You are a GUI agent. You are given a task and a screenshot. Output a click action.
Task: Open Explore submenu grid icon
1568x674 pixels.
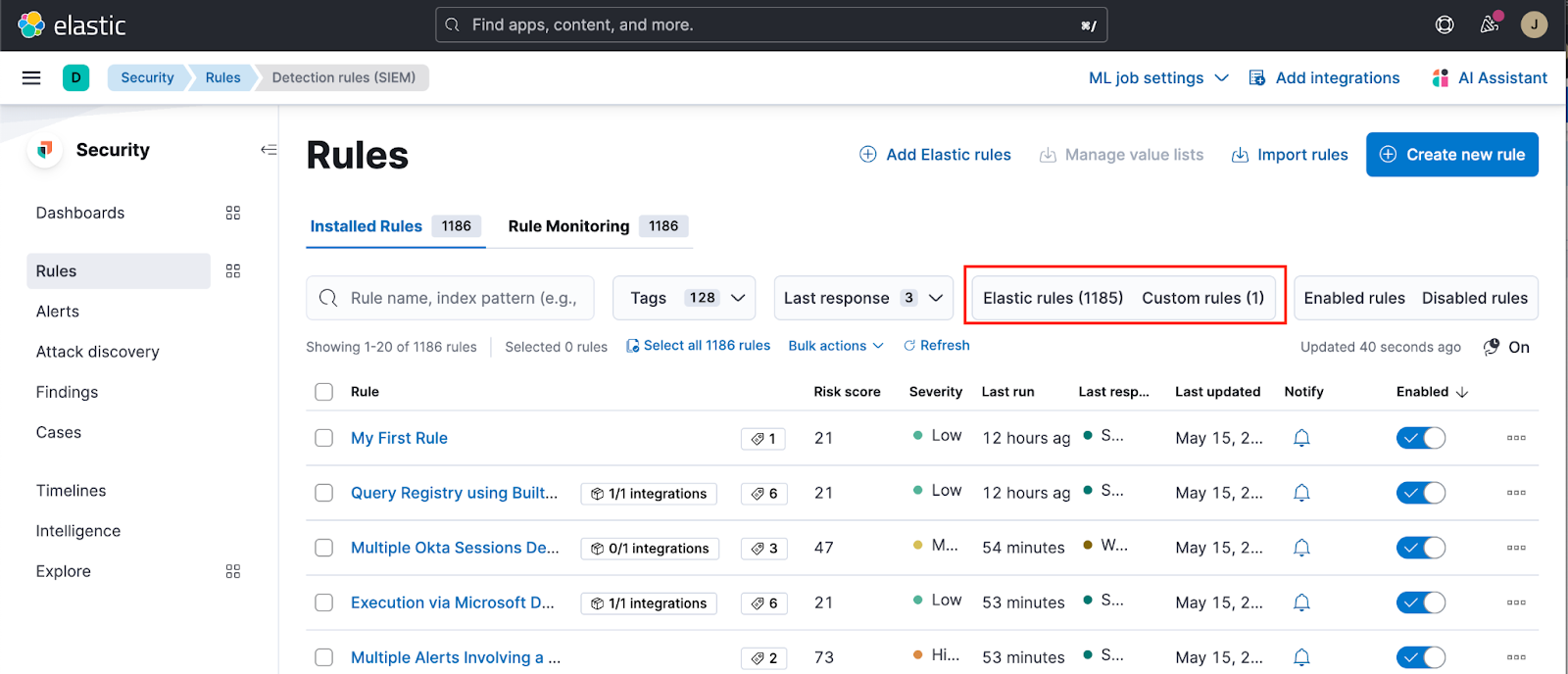[233, 571]
